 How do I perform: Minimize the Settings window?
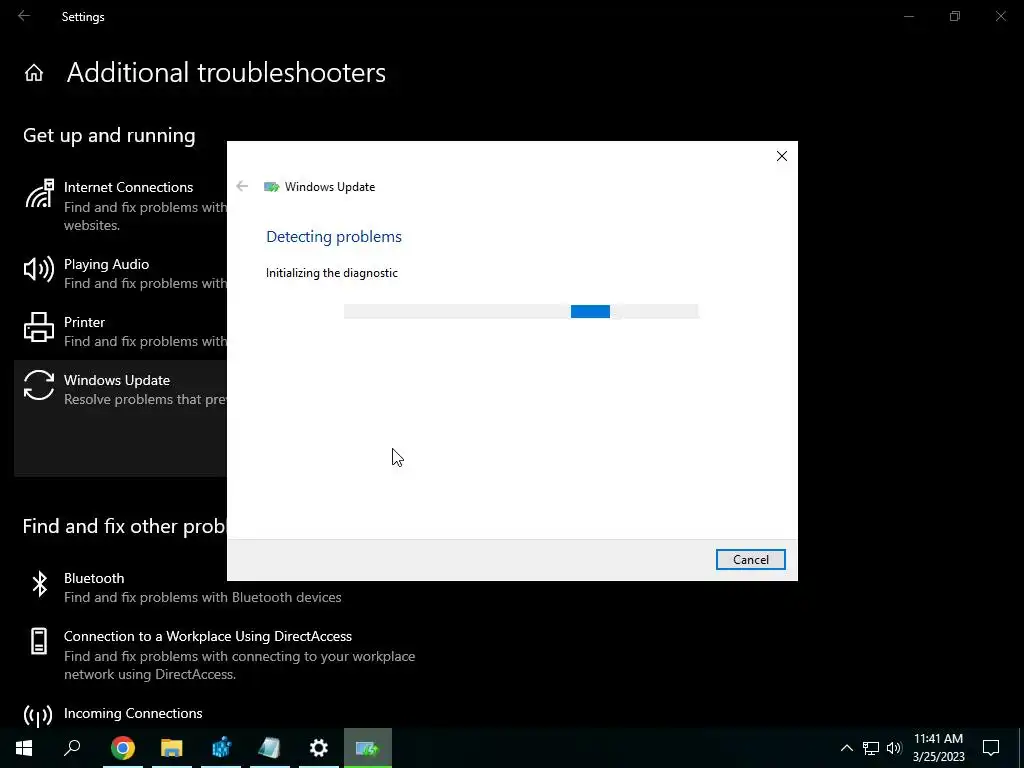click(x=909, y=16)
